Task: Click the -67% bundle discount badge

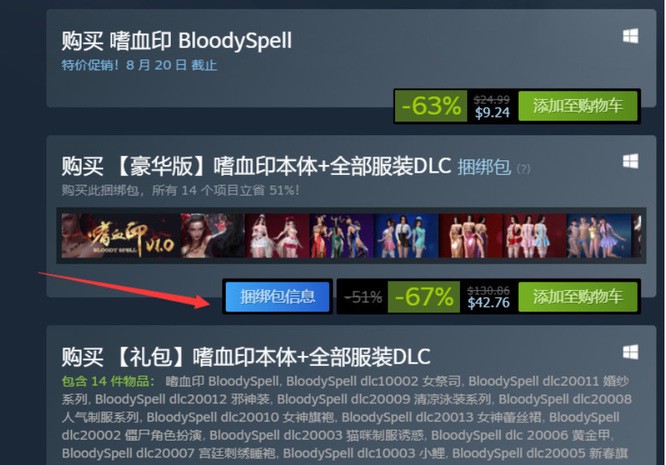Action: pyautogui.click(x=424, y=296)
